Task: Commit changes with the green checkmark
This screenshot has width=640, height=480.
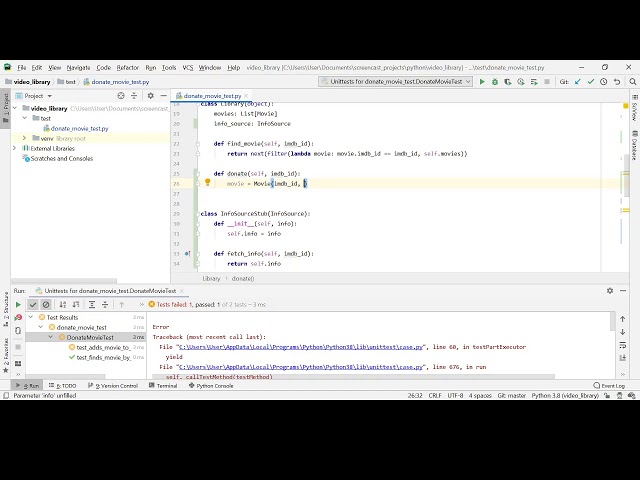Action: [591, 82]
